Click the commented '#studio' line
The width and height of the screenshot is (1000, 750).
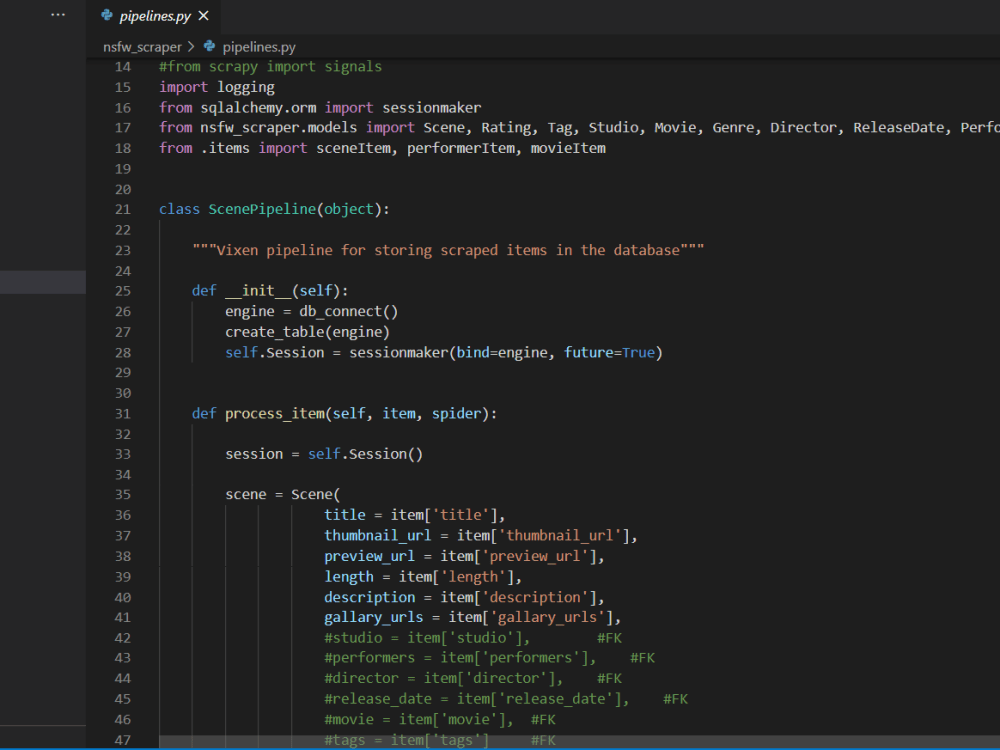coord(473,638)
